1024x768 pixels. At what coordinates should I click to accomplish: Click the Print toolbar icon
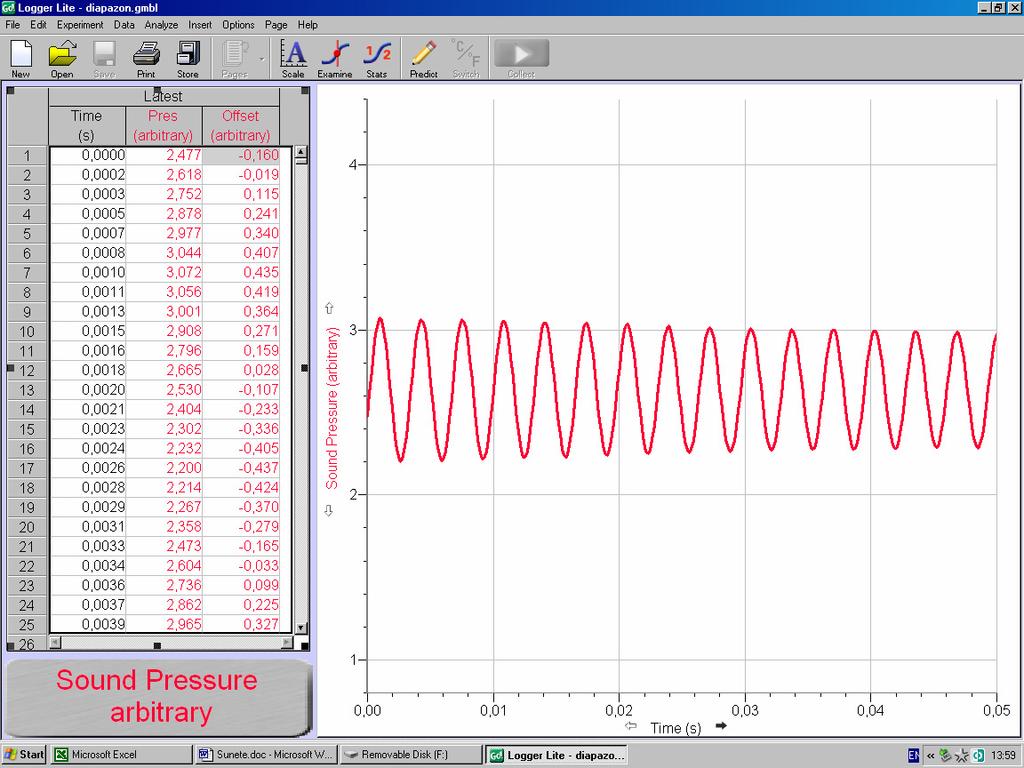coord(146,58)
